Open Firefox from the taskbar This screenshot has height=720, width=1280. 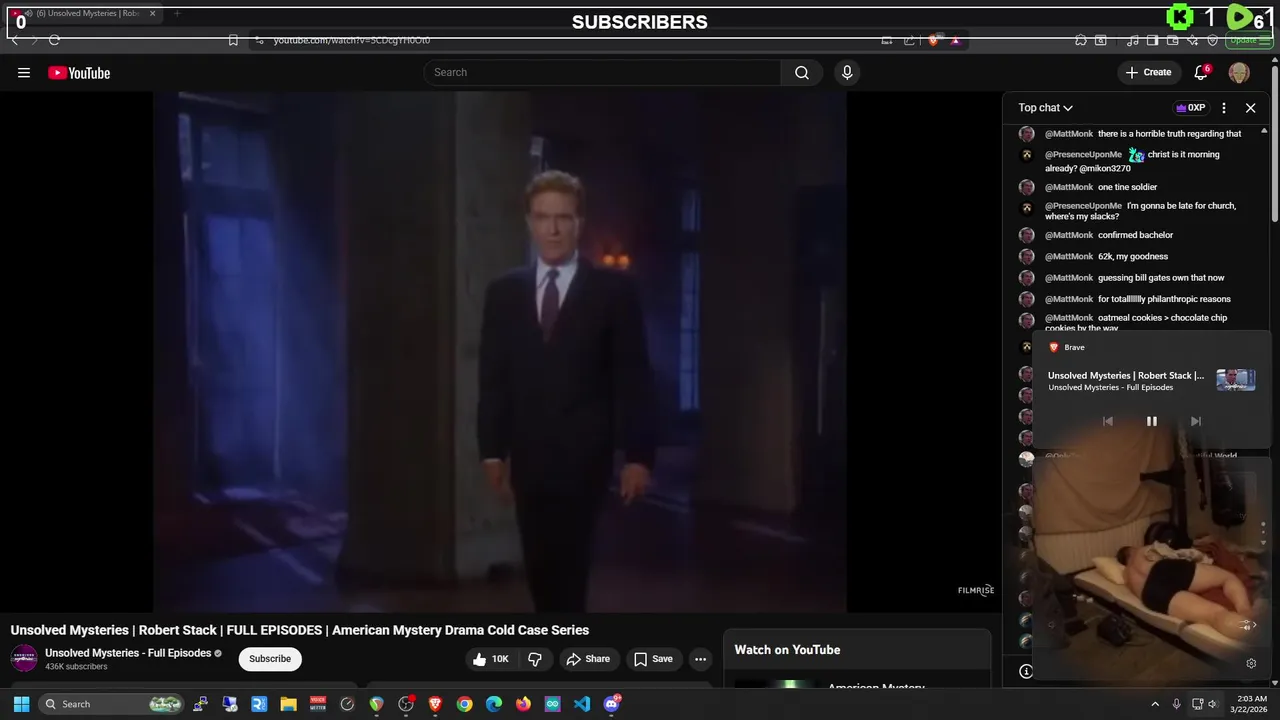tap(523, 704)
